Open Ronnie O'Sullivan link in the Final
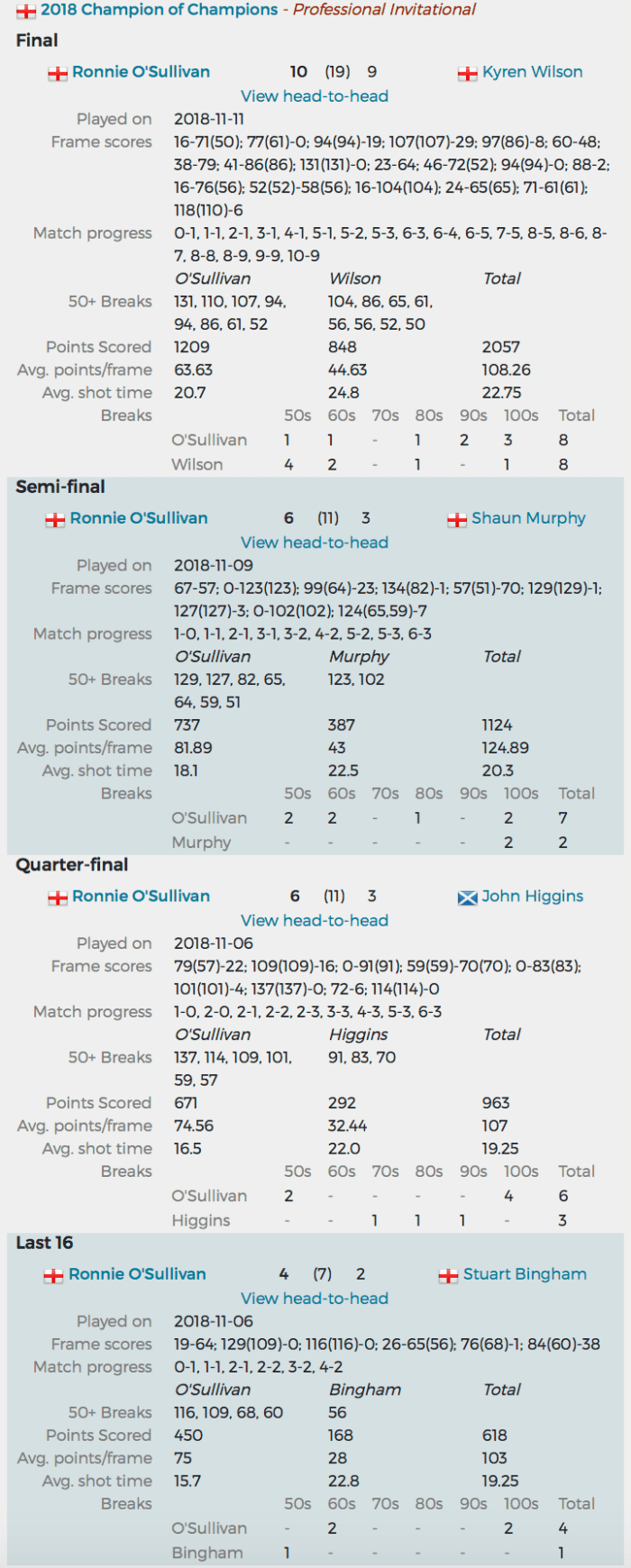The image size is (631, 1568). point(141,72)
